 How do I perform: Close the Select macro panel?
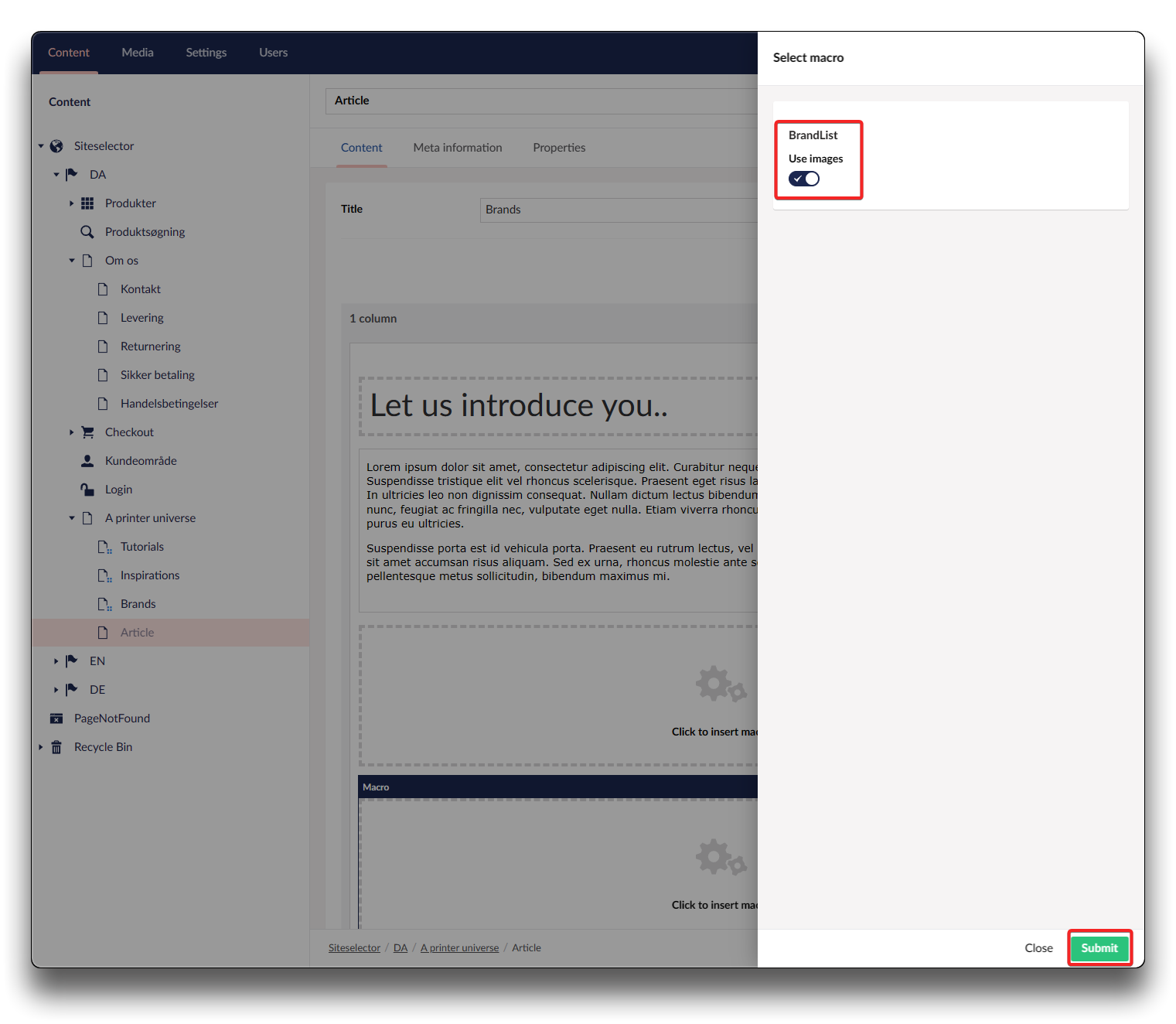pos(1038,947)
